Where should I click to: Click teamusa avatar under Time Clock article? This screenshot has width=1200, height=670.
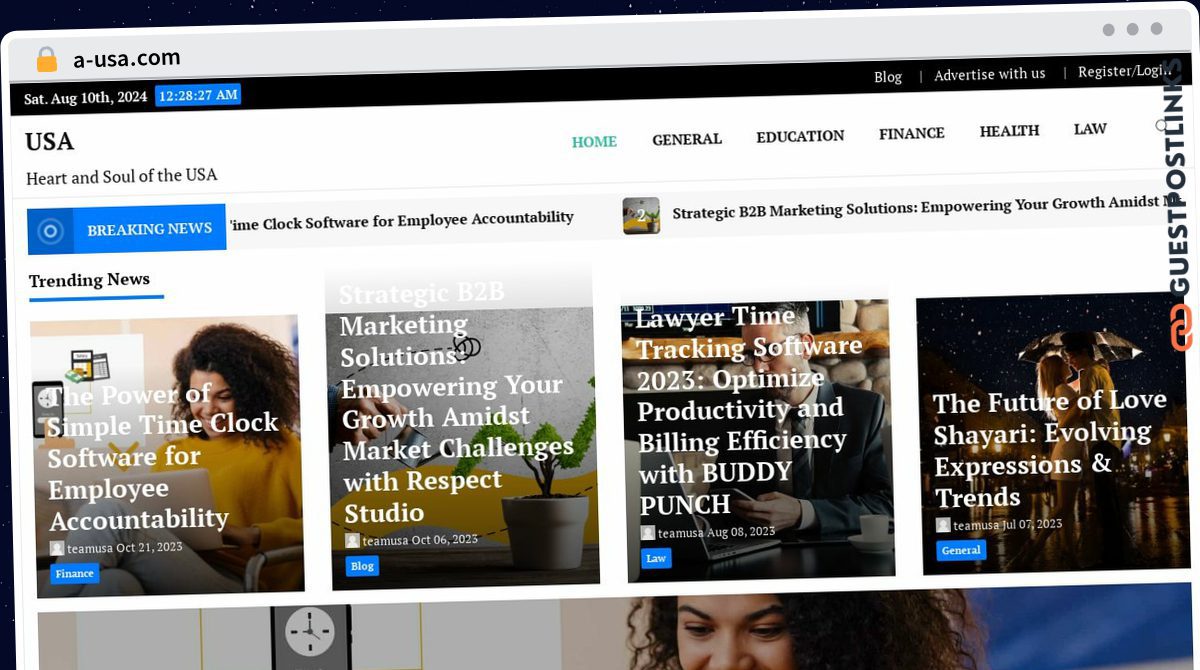[x=57, y=548]
